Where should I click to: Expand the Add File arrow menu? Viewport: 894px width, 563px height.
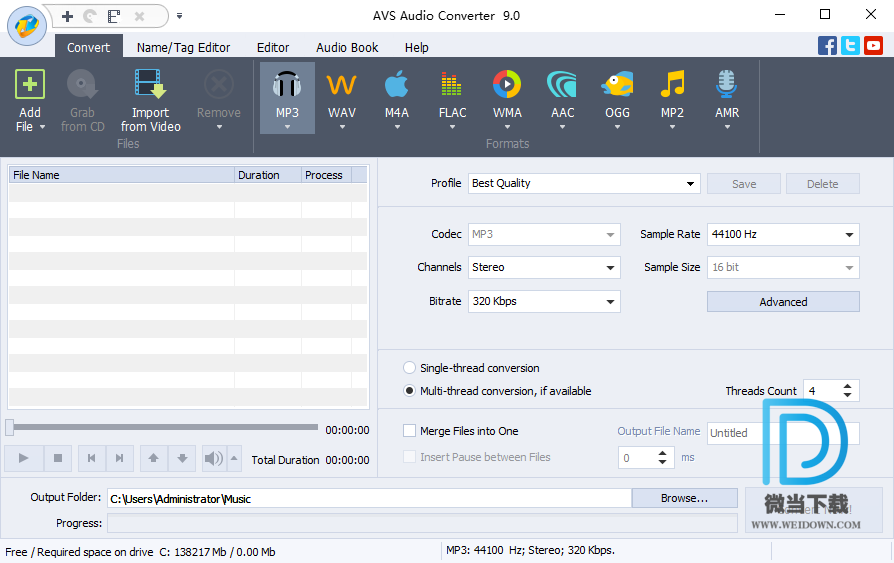(x=42, y=127)
